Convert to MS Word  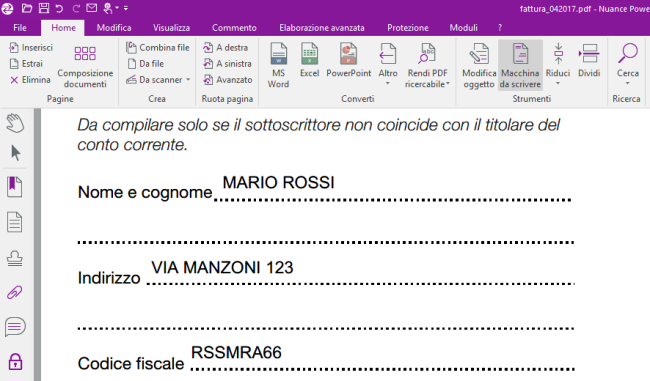point(278,65)
